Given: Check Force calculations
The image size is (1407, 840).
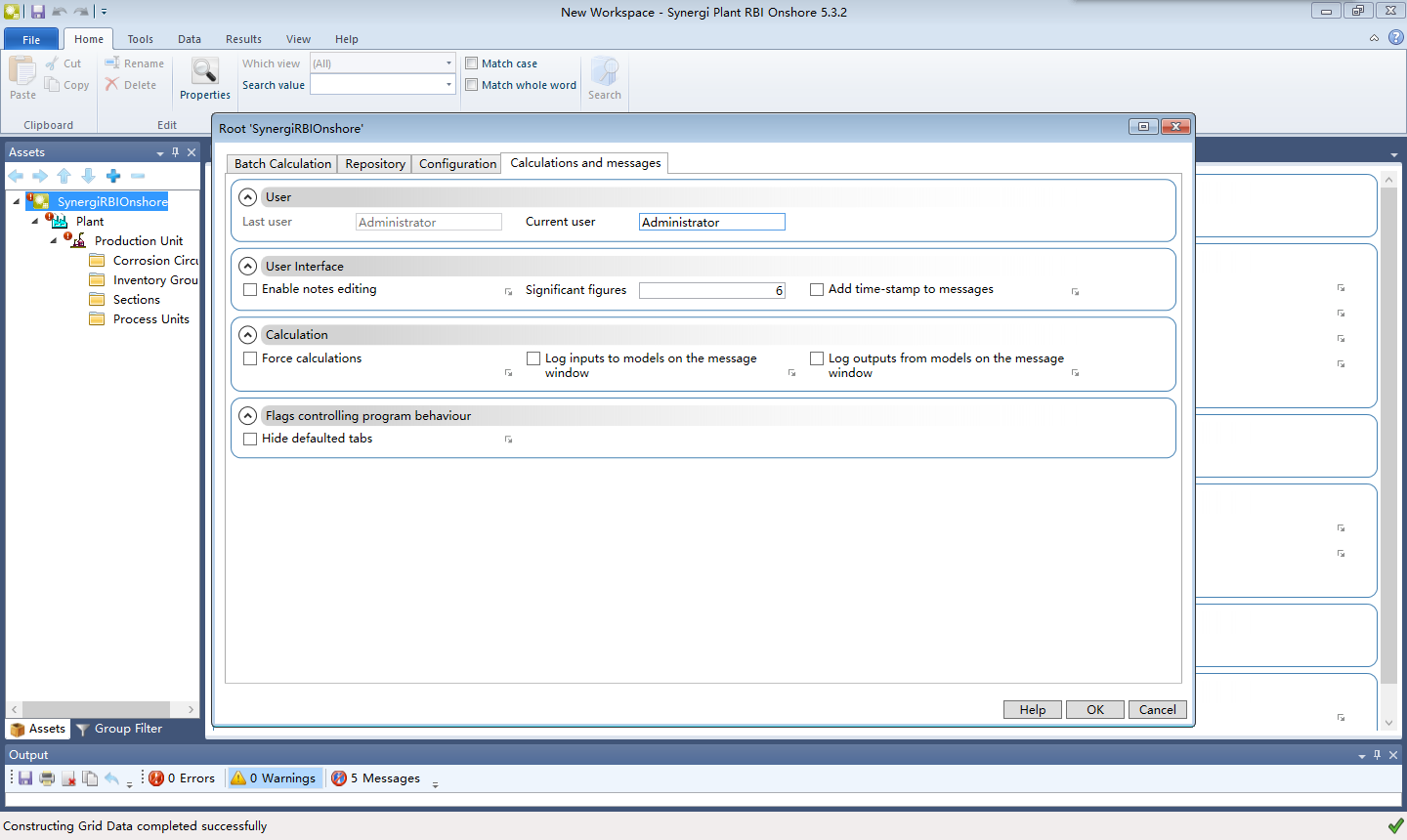Looking at the screenshot, I should 250,358.
